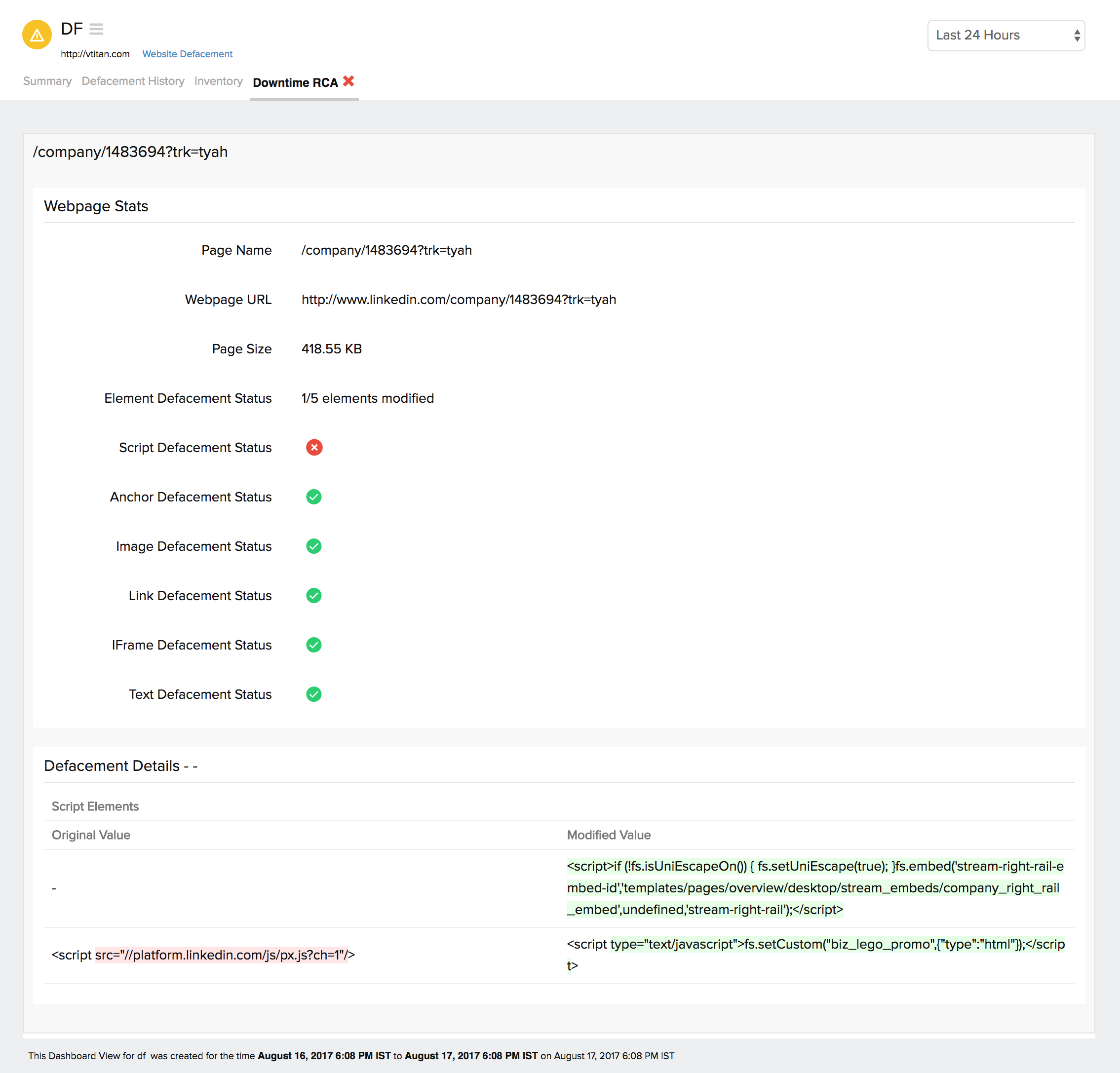This screenshot has height=1073, width=1120.
Task: Click the linkedin.com Webpage URL value
Action: tap(458, 300)
